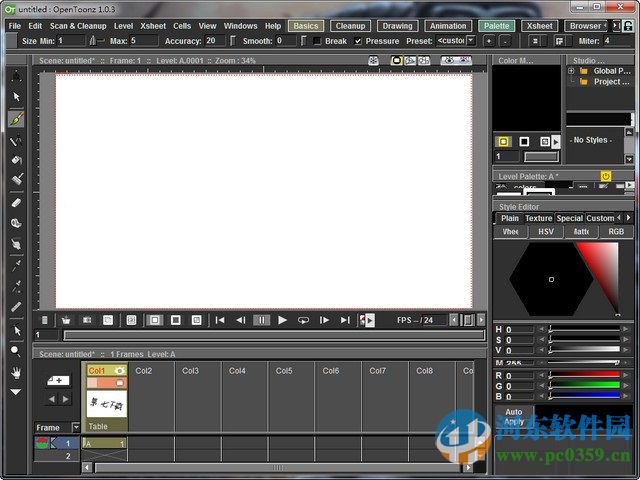The image size is (640, 480).
Task: Open the Texture tab in Style Editor
Action: coord(538,218)
